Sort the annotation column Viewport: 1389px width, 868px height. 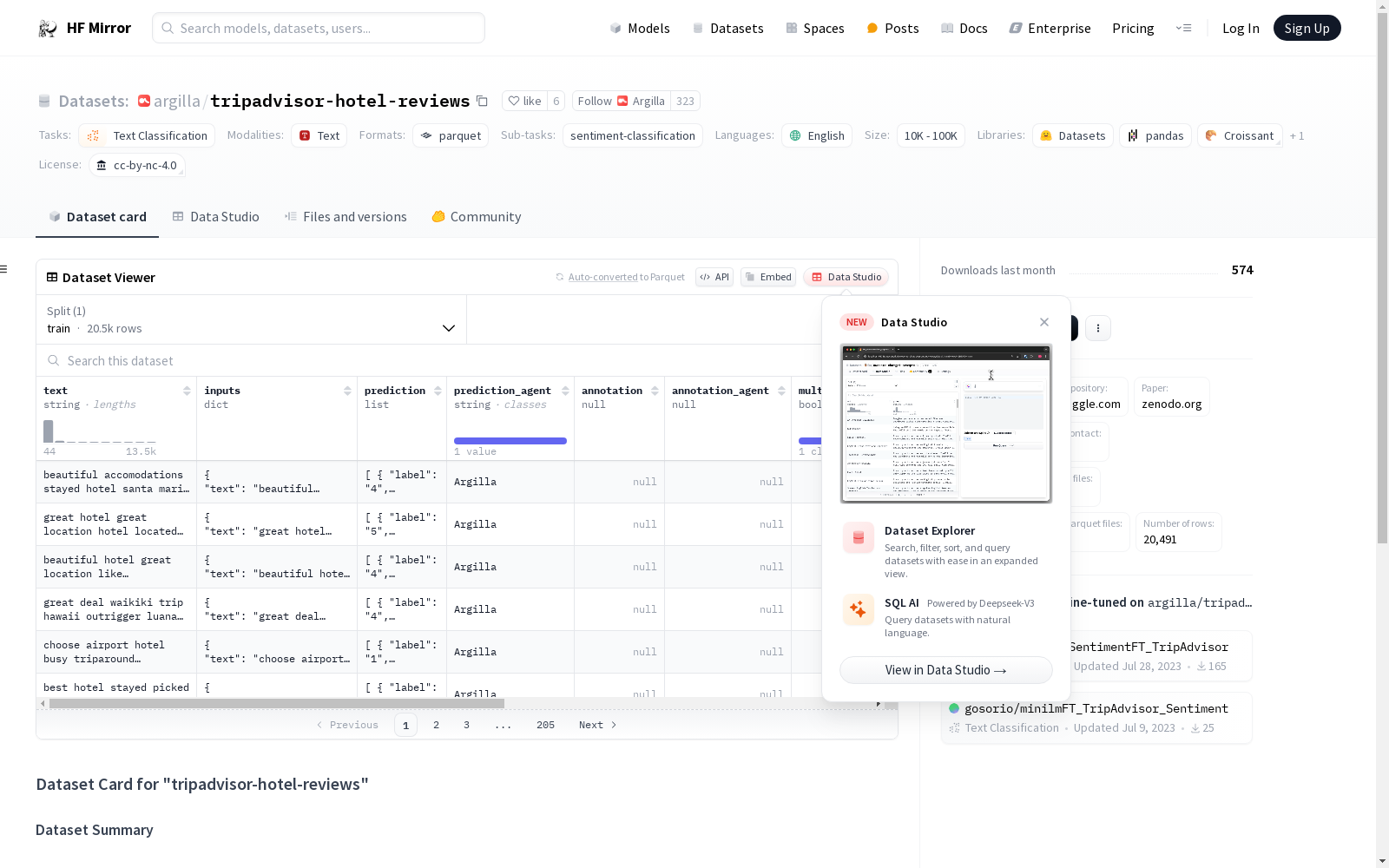pyautogui.click(x=655, y=391)
